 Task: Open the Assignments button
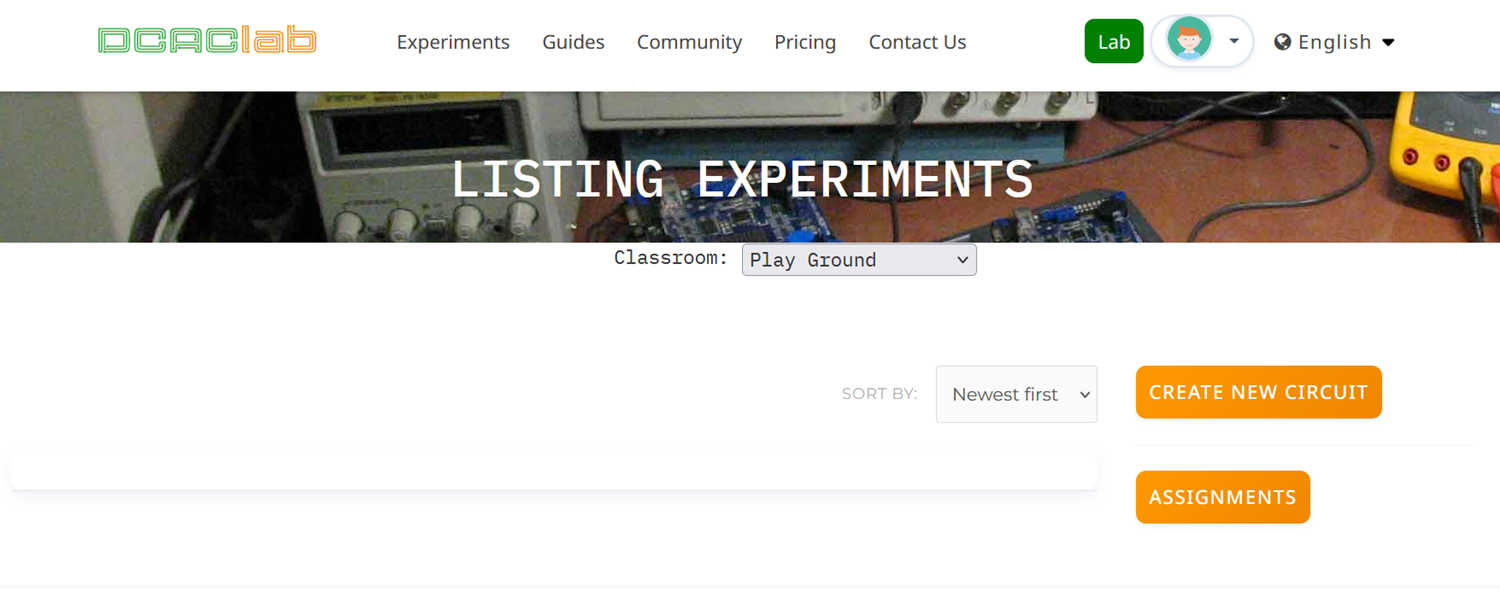coord(1223,497)
